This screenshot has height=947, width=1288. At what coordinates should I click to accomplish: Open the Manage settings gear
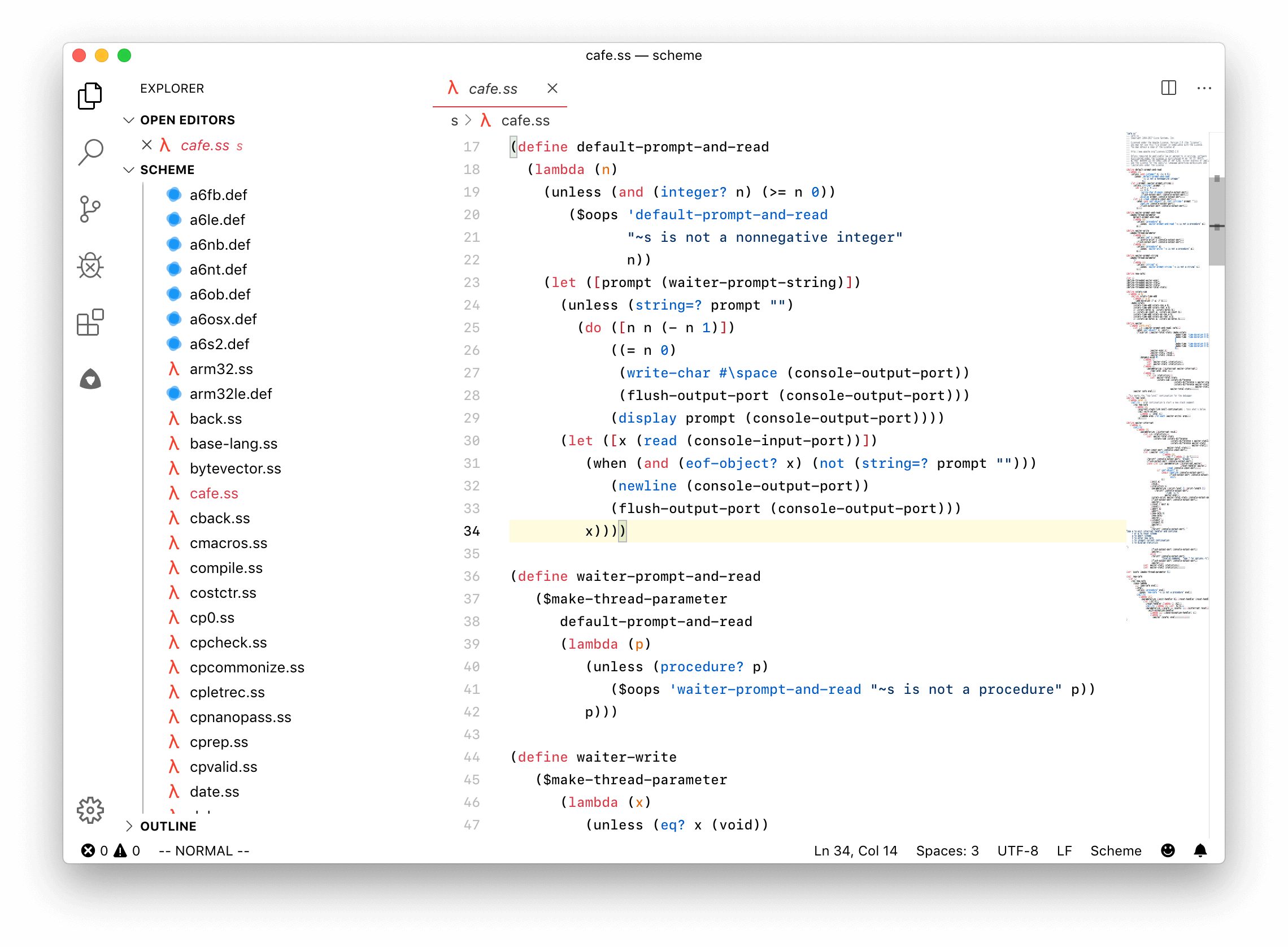tap(90, 811)
